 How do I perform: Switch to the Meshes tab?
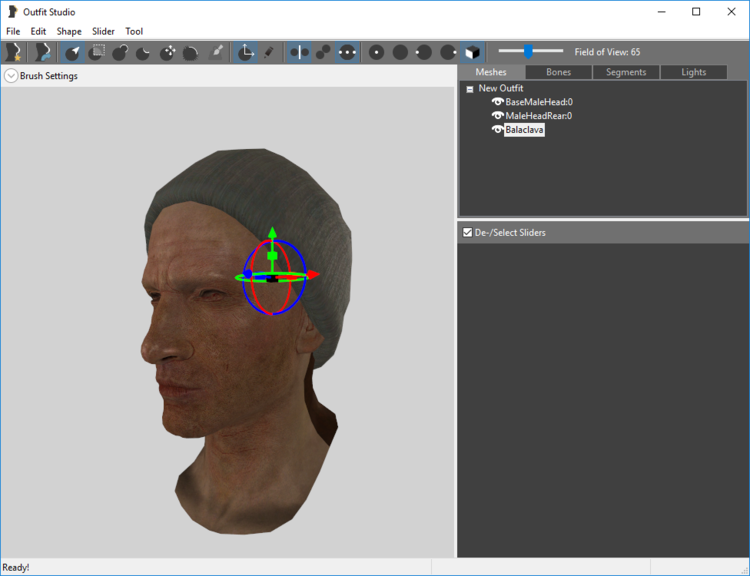tap(491, 72)
